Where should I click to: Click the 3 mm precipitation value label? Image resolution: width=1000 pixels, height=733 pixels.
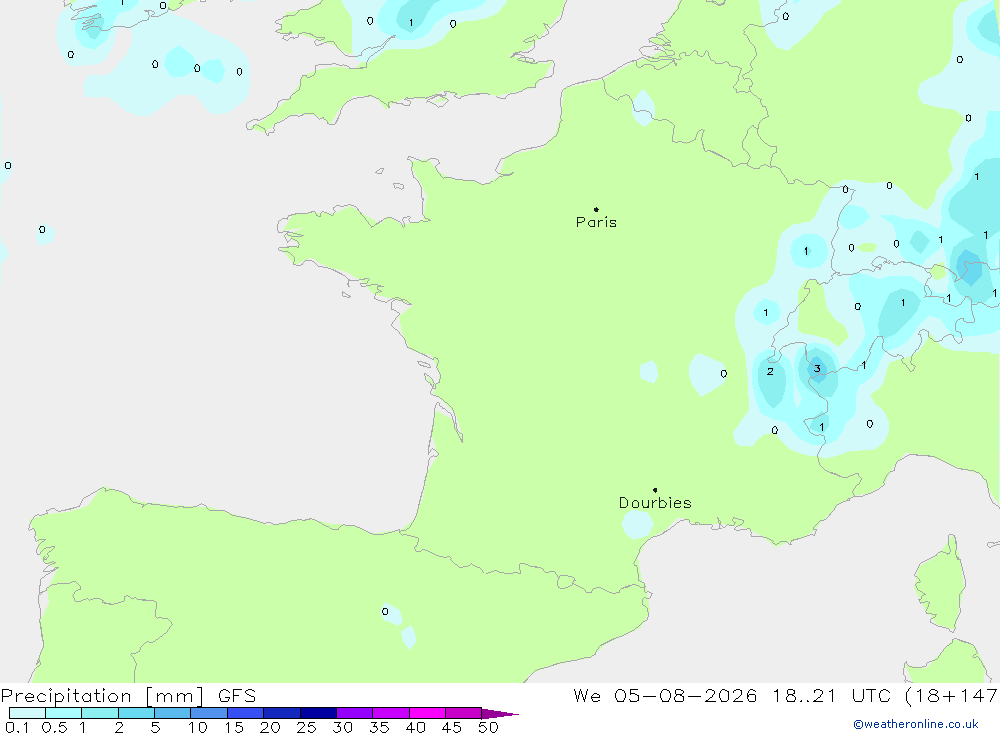(817, 369)
